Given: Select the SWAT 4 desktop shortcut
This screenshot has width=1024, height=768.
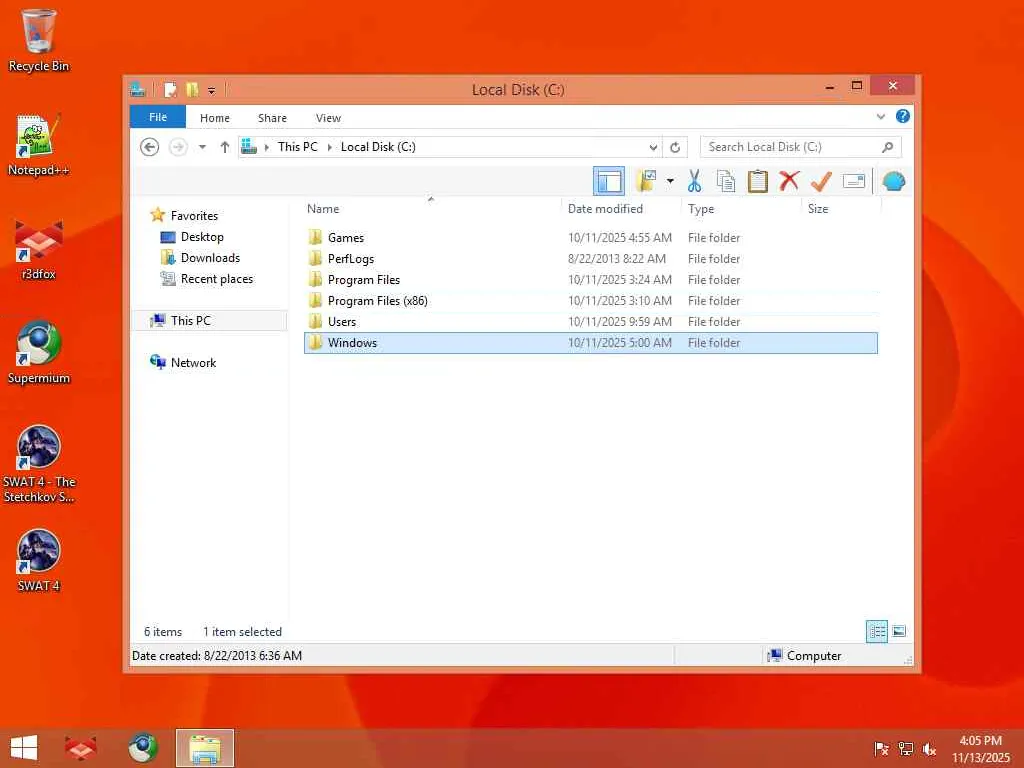Looking at the screenshot, I should tap(39, 560).
